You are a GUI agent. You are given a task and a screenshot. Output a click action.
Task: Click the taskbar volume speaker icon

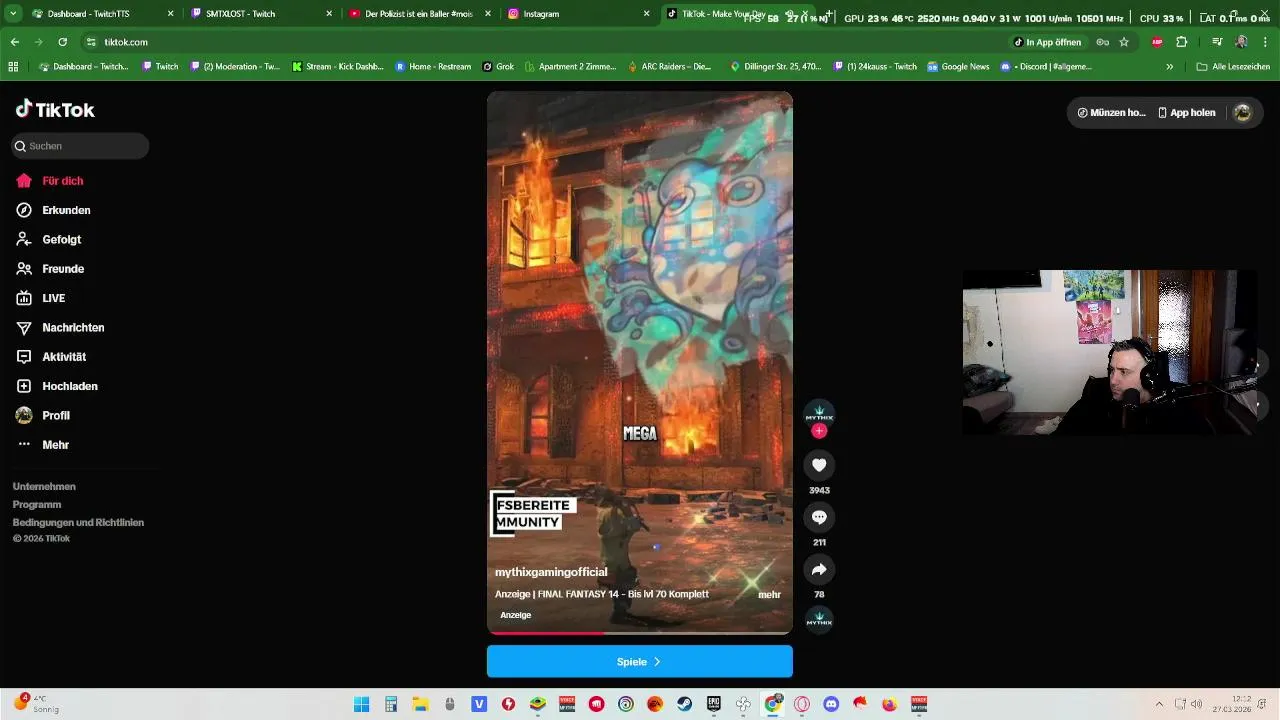click(1197, 704)
